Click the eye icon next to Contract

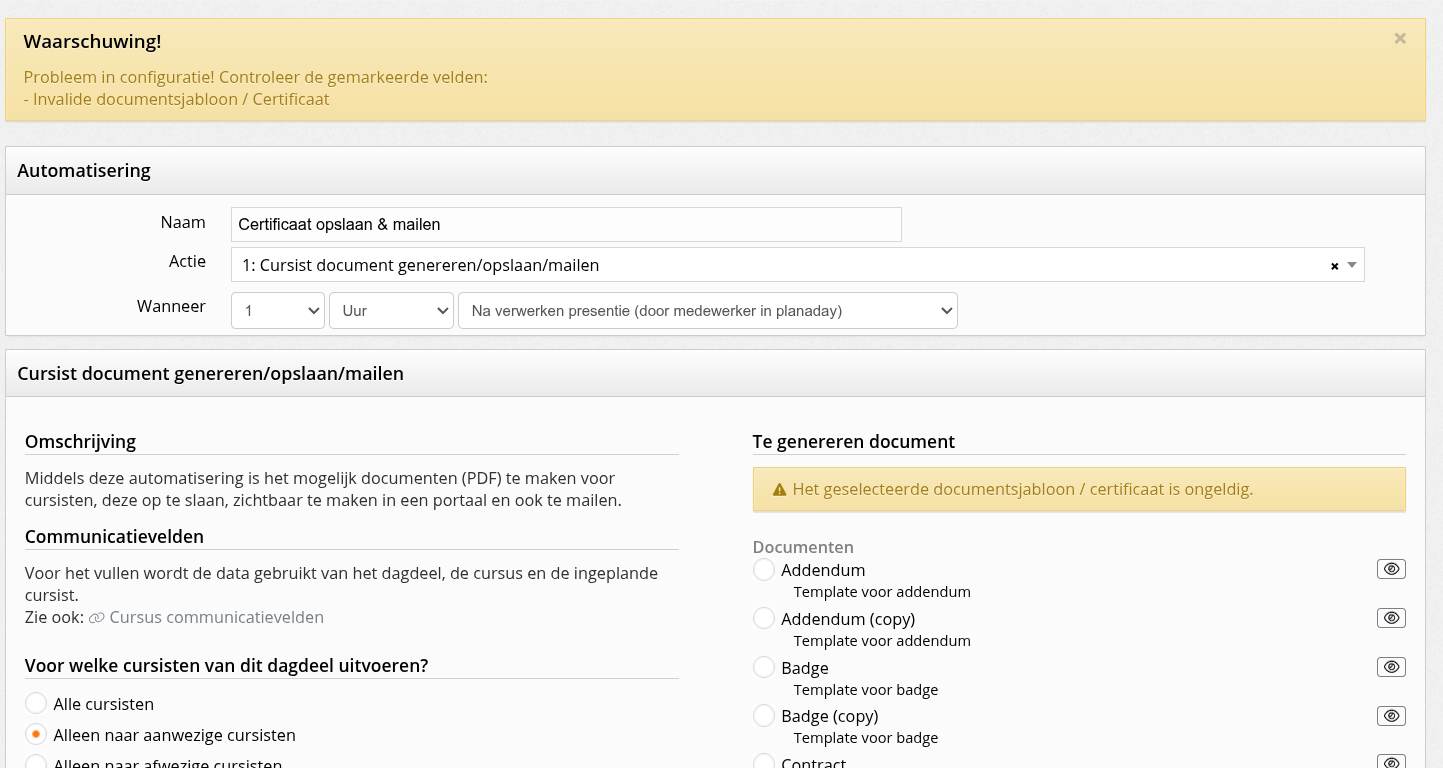(x=1391, y=762)
